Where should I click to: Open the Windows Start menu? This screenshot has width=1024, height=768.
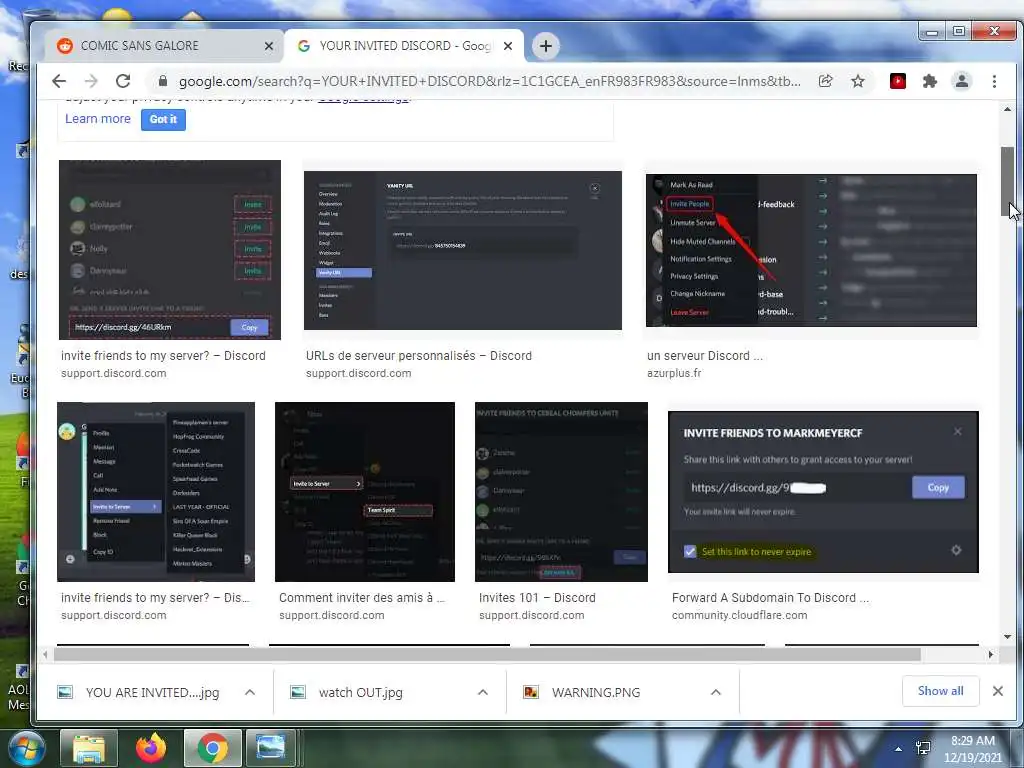pos(25,748)
